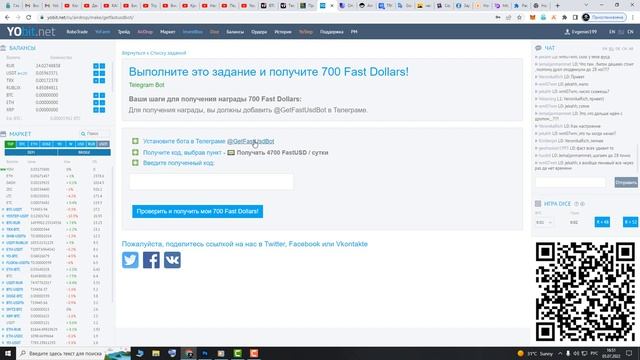Click the deposit plus icon in RUR row
Screen dimensions: 640x360
pos(96,66)
